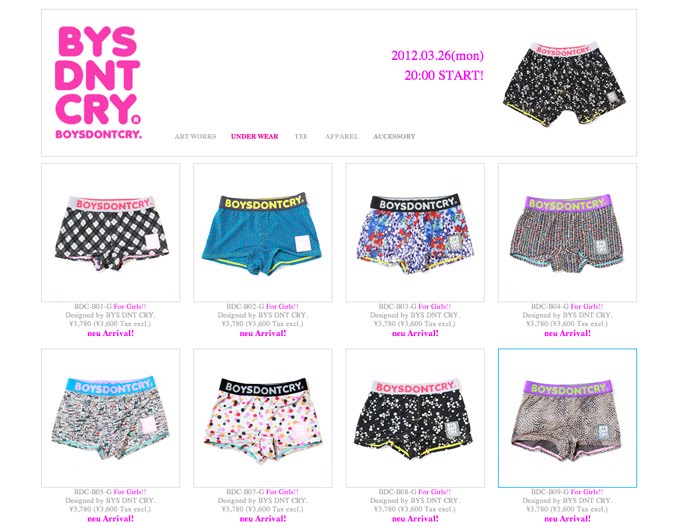The image size is (679, 529).
Task: Select the BDC-B05-G blue-waistband boxer thumbnail
Action: tap(110, 418)
